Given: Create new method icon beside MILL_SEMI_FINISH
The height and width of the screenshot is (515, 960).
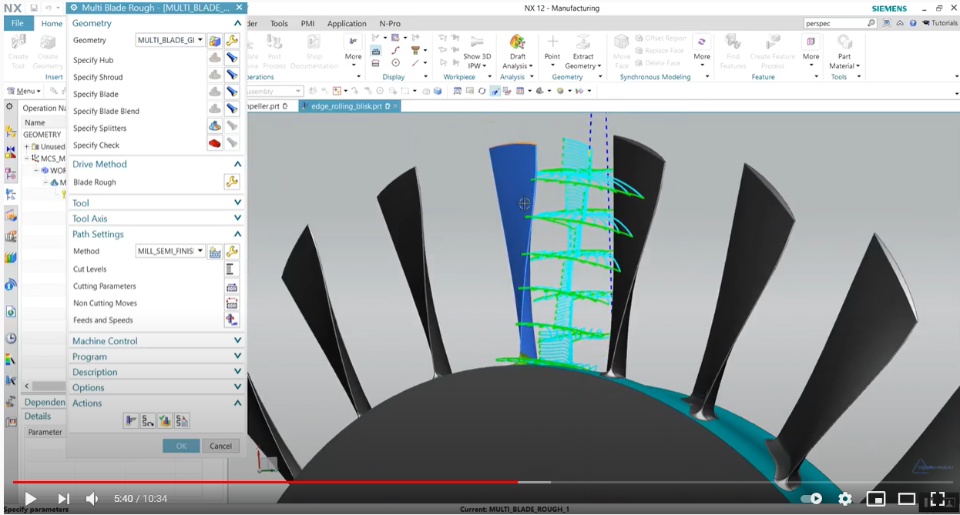Looking at the screenshot, I should click(x=215, y=252).
